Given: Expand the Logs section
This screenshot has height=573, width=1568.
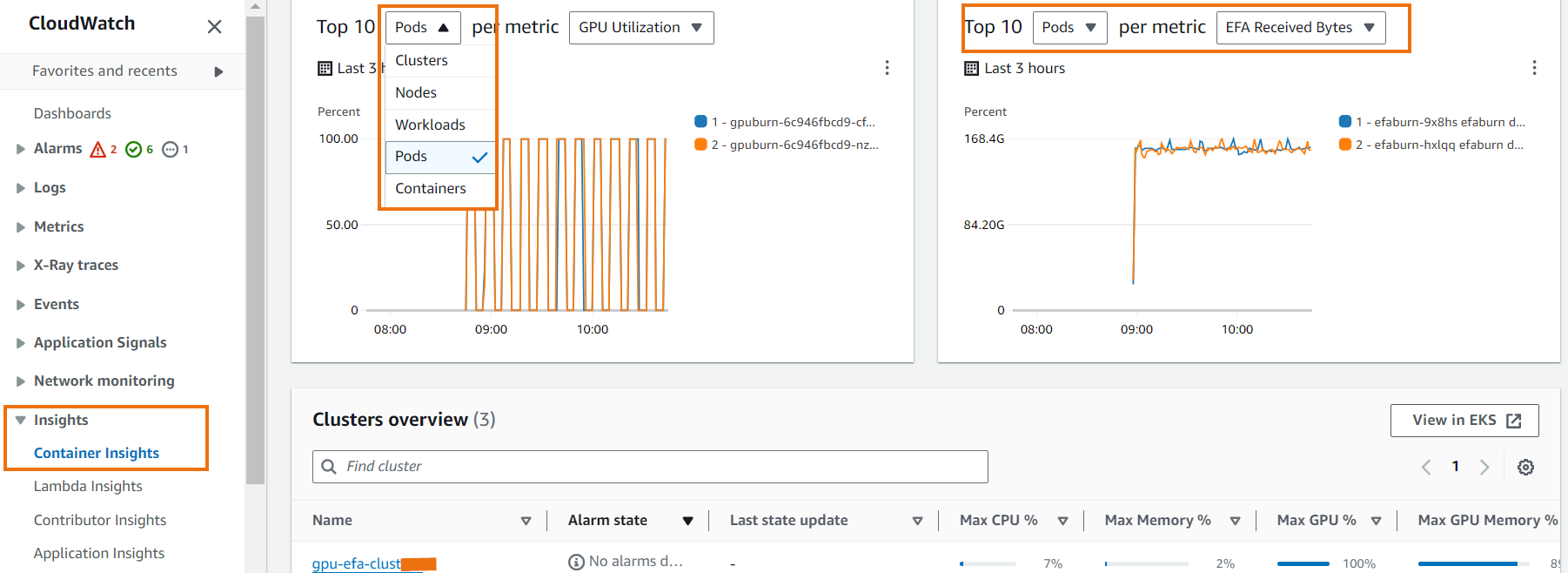Looking at the screenshot, I should 20,188.
